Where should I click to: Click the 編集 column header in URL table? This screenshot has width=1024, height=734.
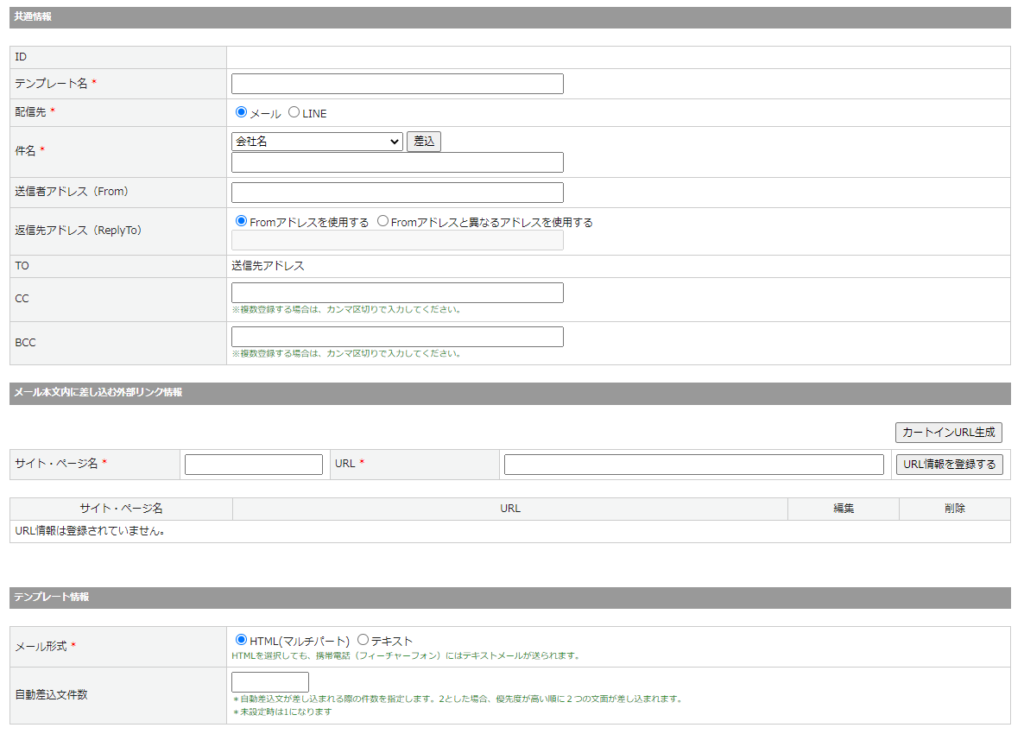click(843, 509)
